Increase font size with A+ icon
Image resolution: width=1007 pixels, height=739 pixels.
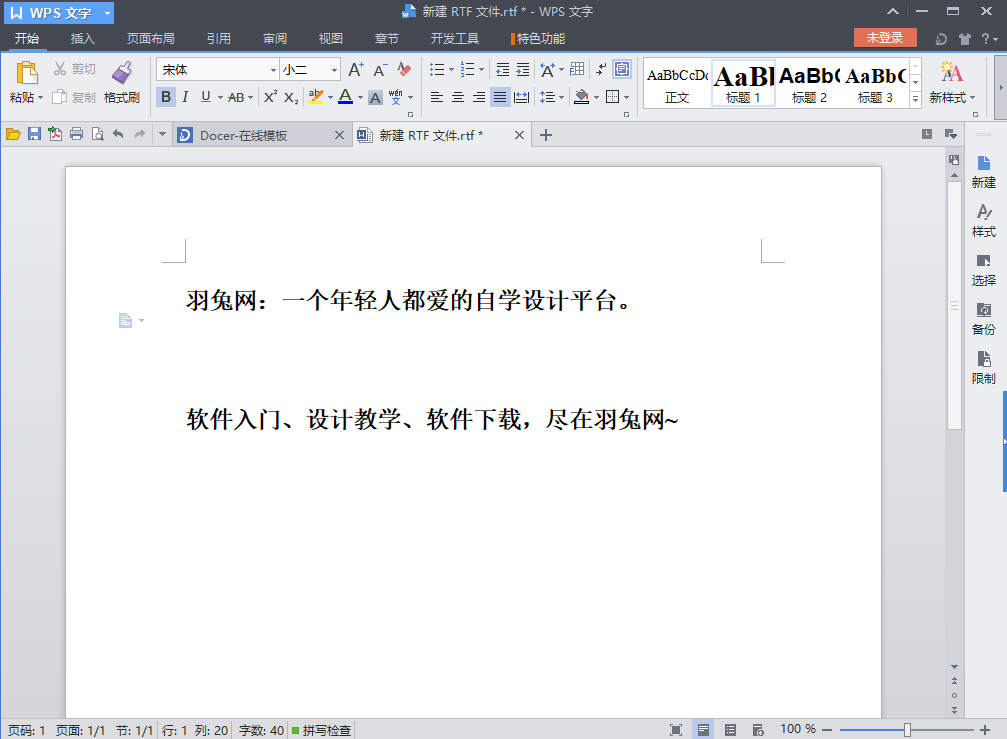pyautogui.click(x=356, y=69)
